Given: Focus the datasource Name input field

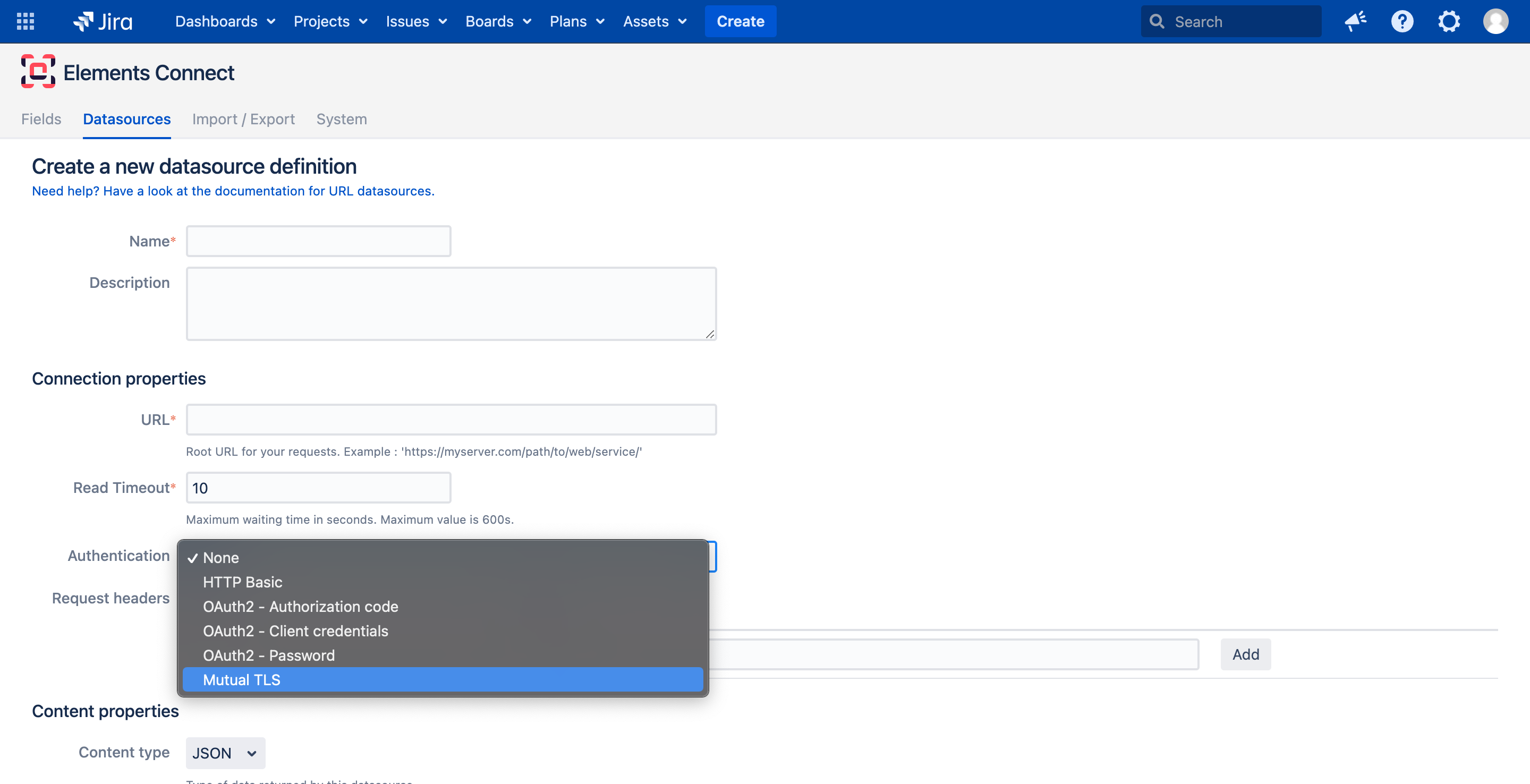Looking at the screenshot, I should pyautogui.click(x=318, y=241).
